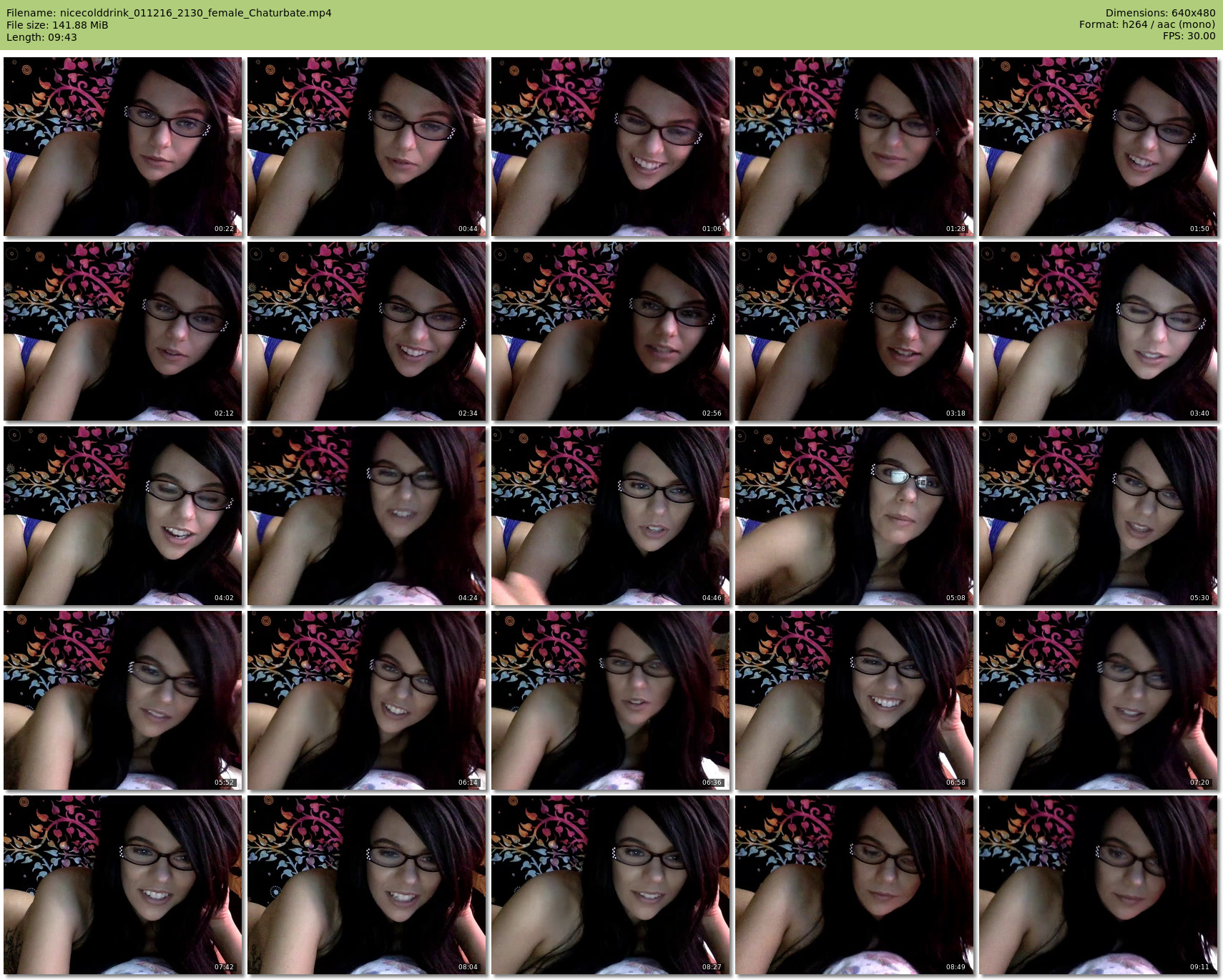This screenshot has height=980, width=1223.
Task: Click the Filename text in header
Action: click(169, 13)
